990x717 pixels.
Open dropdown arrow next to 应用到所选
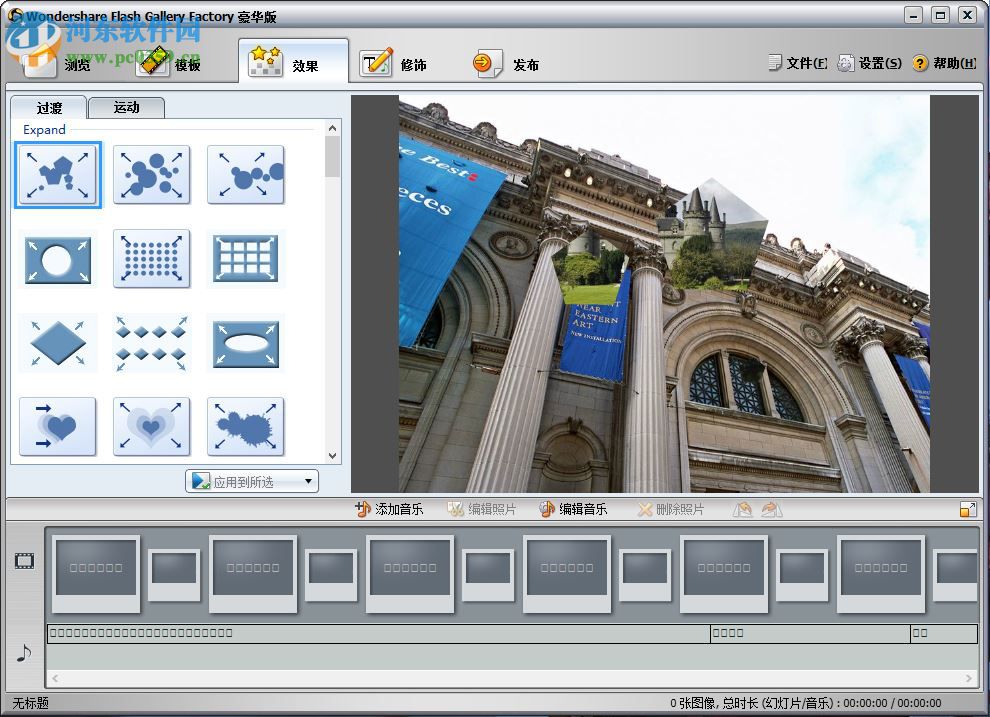pos(310,481)
